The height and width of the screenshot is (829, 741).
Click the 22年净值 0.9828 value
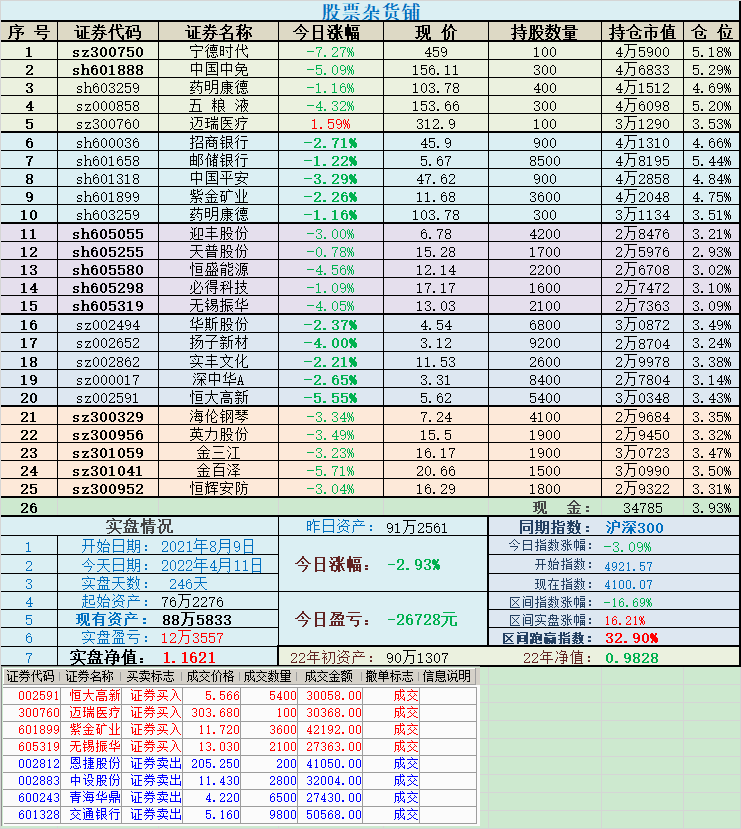coord(632,658)
